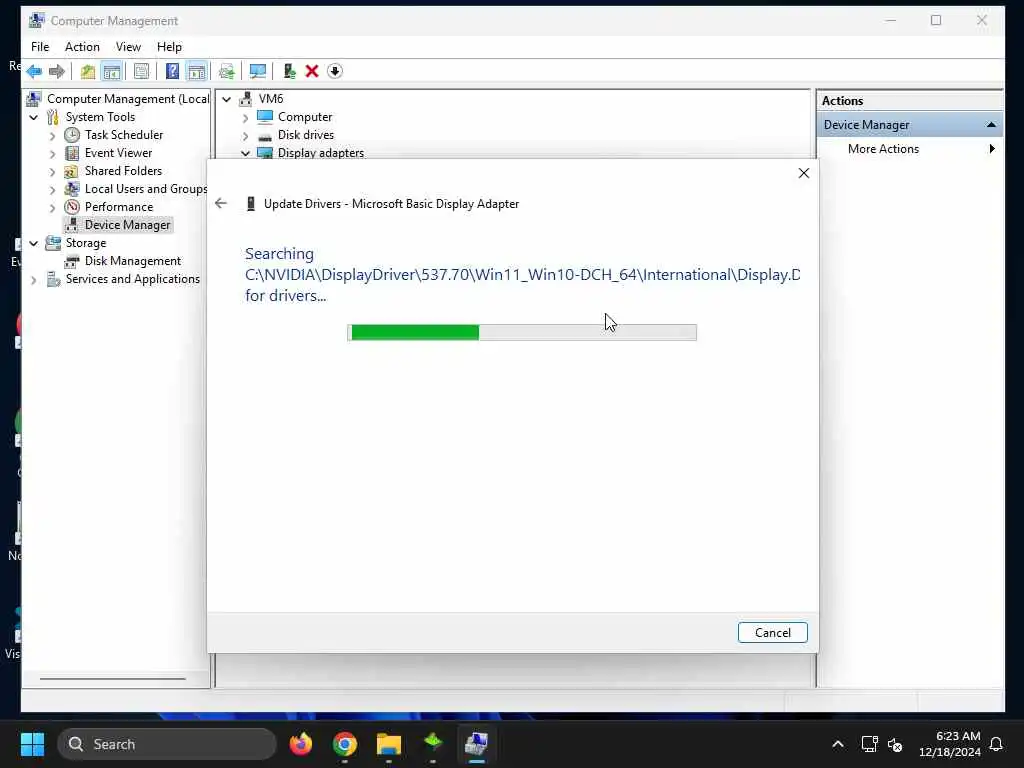Click the Scan for hardware changes monitor icon
The height and width of the screenshot is (768, 1024).
pyautogui.click(x=257, y=71)
